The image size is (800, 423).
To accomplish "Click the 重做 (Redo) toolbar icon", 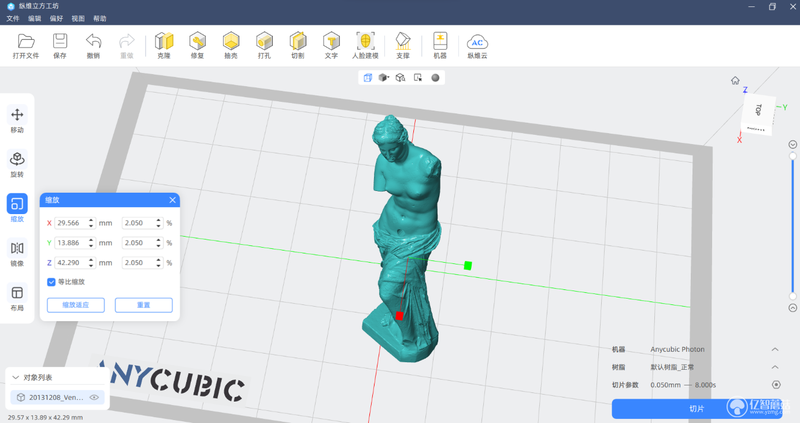I will point(127,45).
